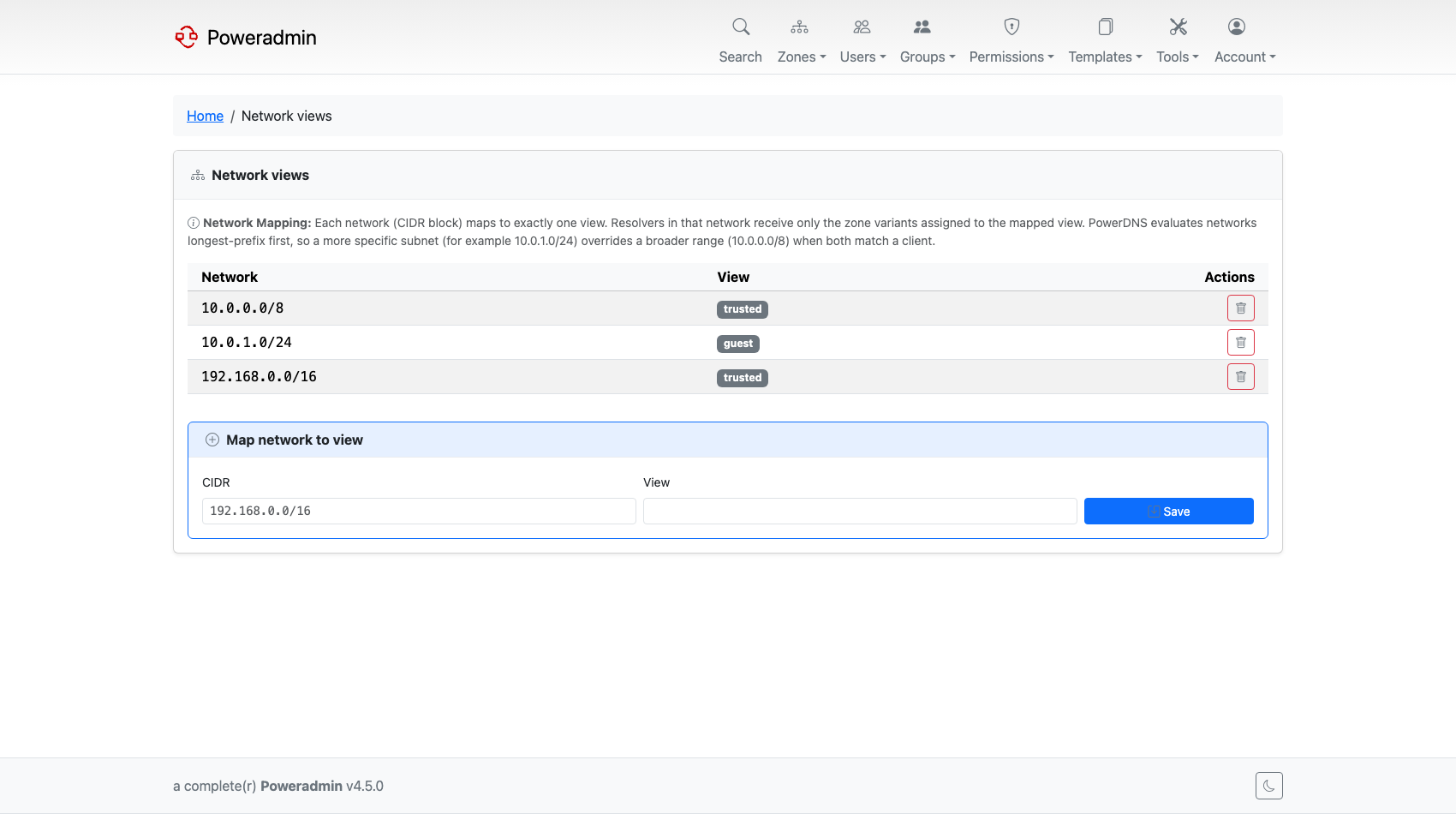This screenshot has height=814, width=1456.
Task: Click the Network views header icon
Action: (198, 176)
